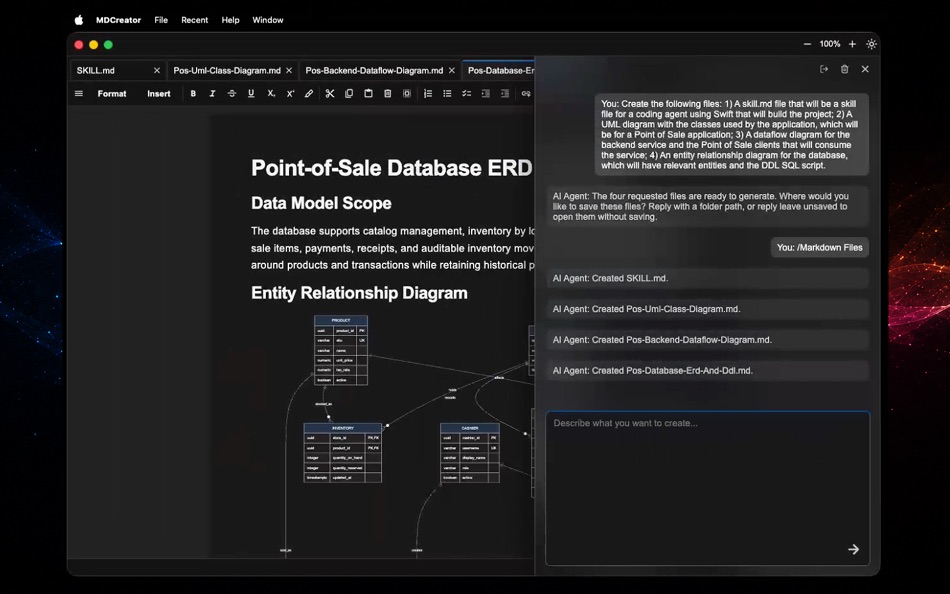Click the prompt field 'Describe what you want to create'
950x594 pixels.
[x=708, y=489]
